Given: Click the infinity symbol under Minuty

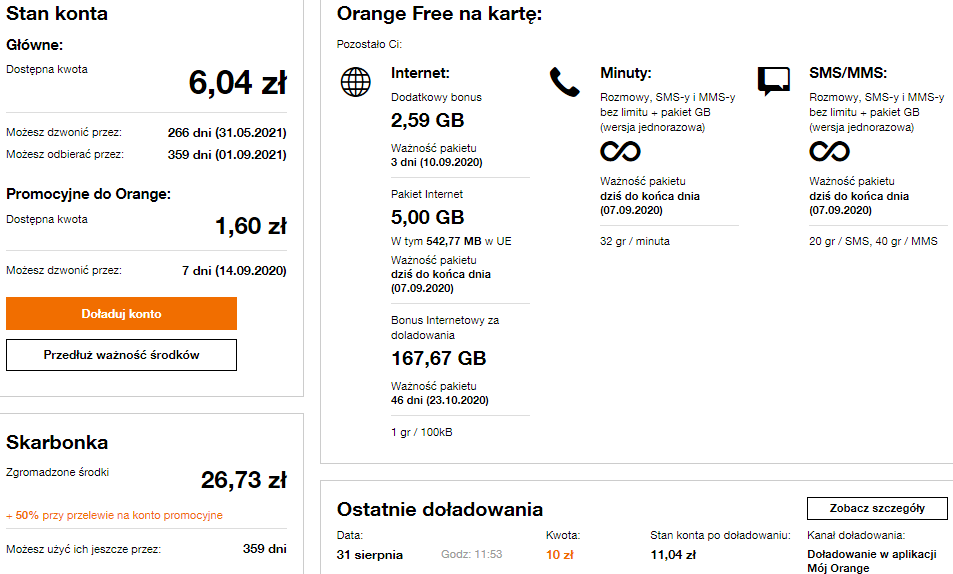Looking at the screenshot, I should point(620,152).
